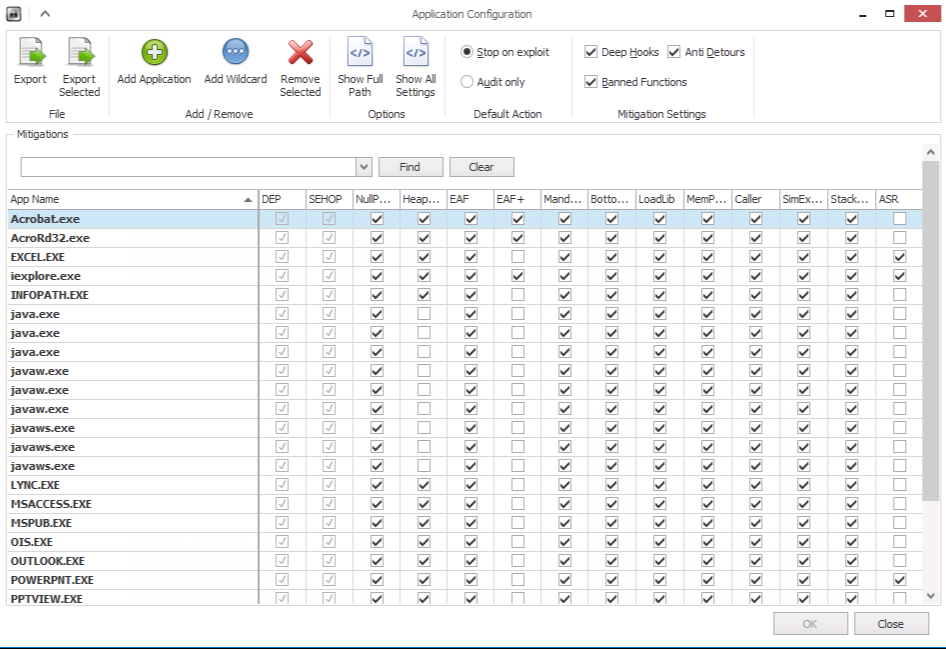Select the Audit only radio button
The width and height of the screenshot is (946, 649).
467,82
